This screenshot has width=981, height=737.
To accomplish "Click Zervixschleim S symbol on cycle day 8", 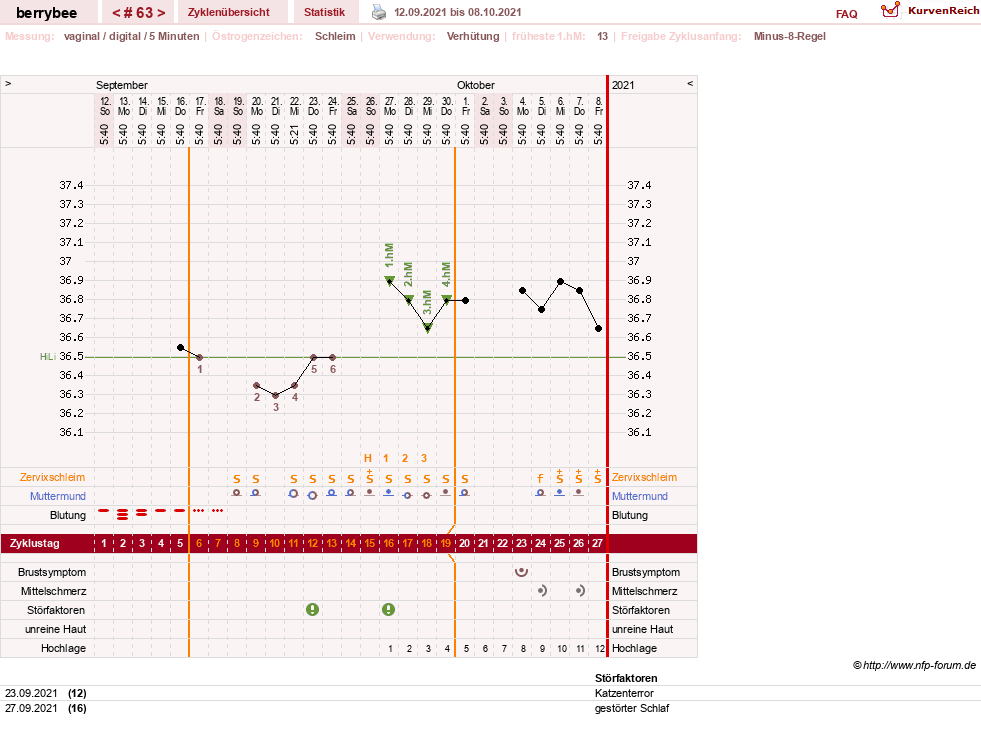I will 236,479.
